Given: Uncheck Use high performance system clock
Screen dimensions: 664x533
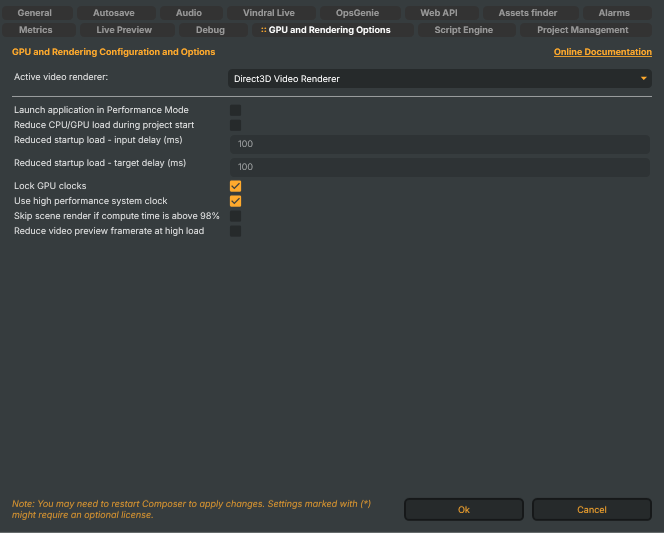Looking at the screenshot, I should (235, 201).
